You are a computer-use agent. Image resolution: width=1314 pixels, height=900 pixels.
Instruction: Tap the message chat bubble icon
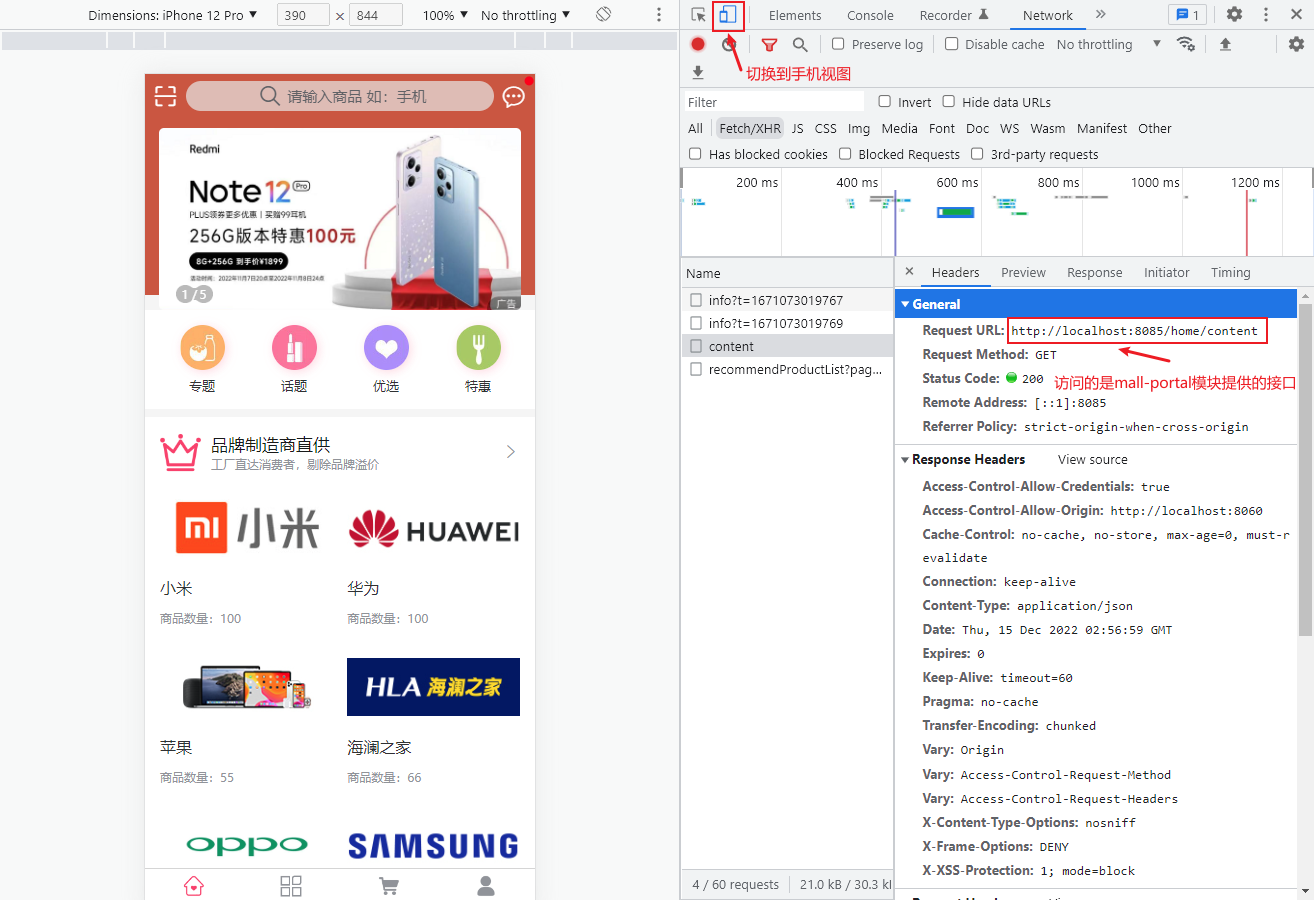click(x=513, y=96)
